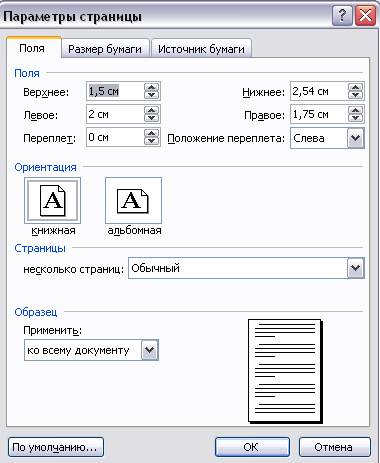Confirm with the OK button

pyautogui.click(x=252, y=447)
